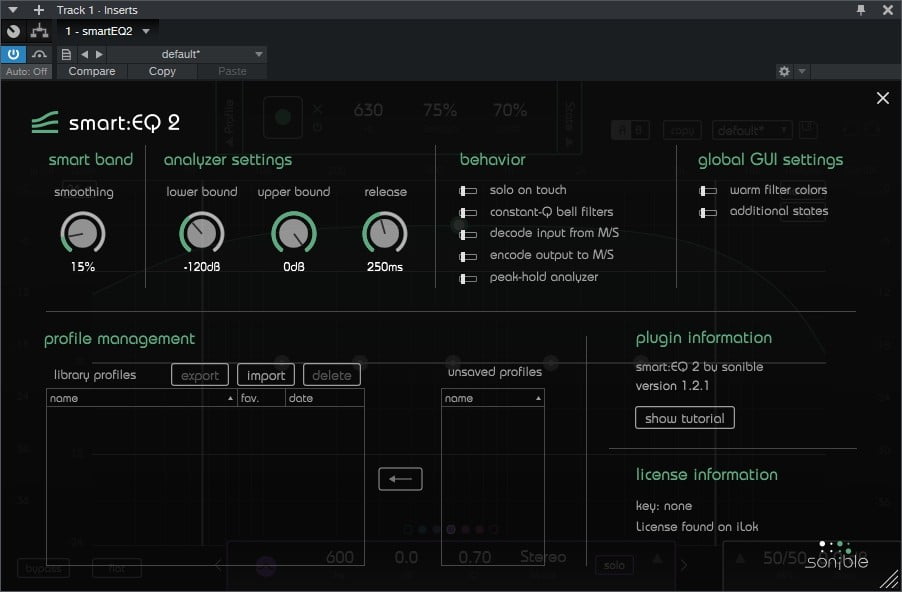
Task: Open the gear settings icon
Action: 783,71
